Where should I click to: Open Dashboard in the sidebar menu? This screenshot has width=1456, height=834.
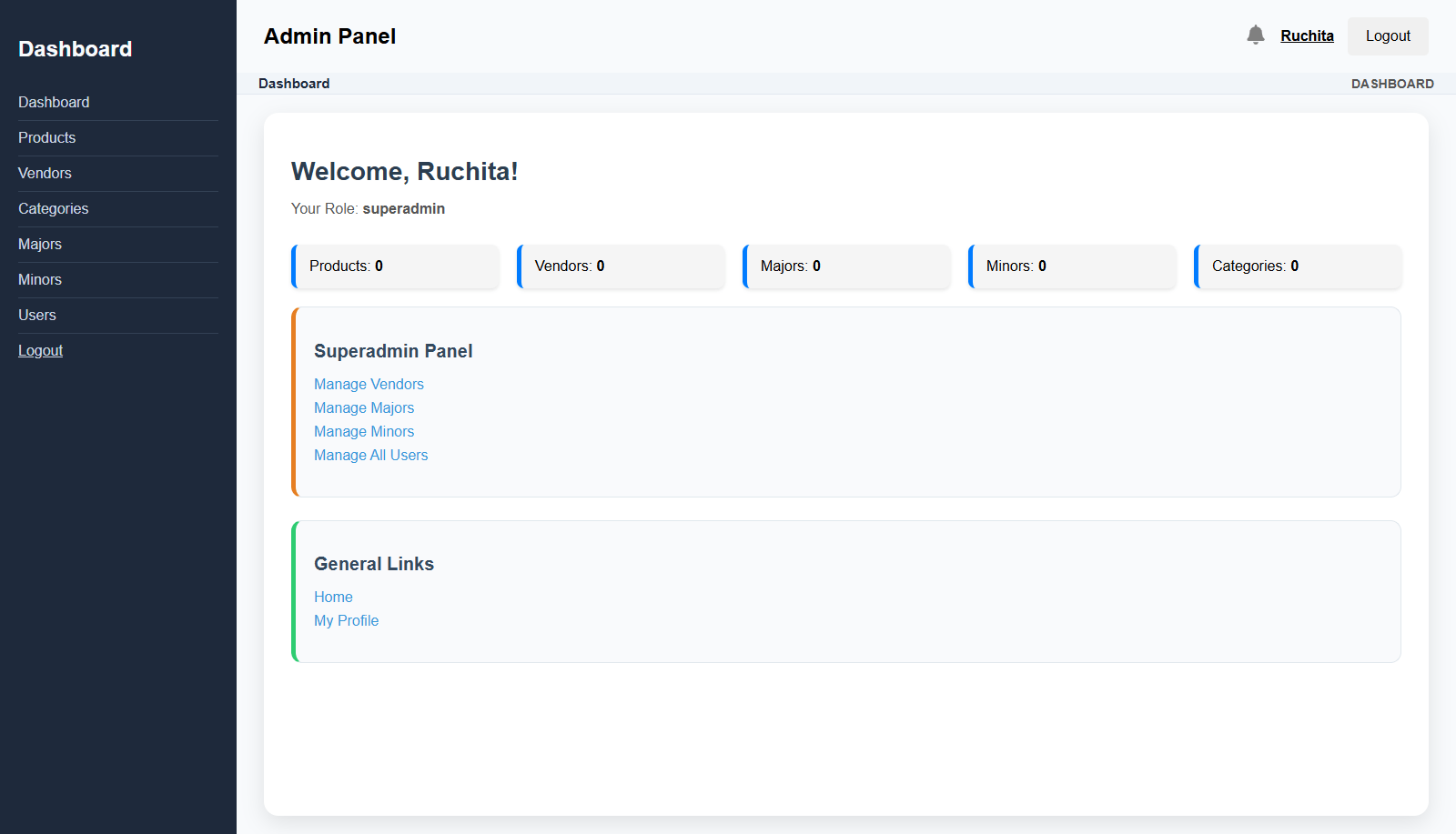click(x=54, y=103)
